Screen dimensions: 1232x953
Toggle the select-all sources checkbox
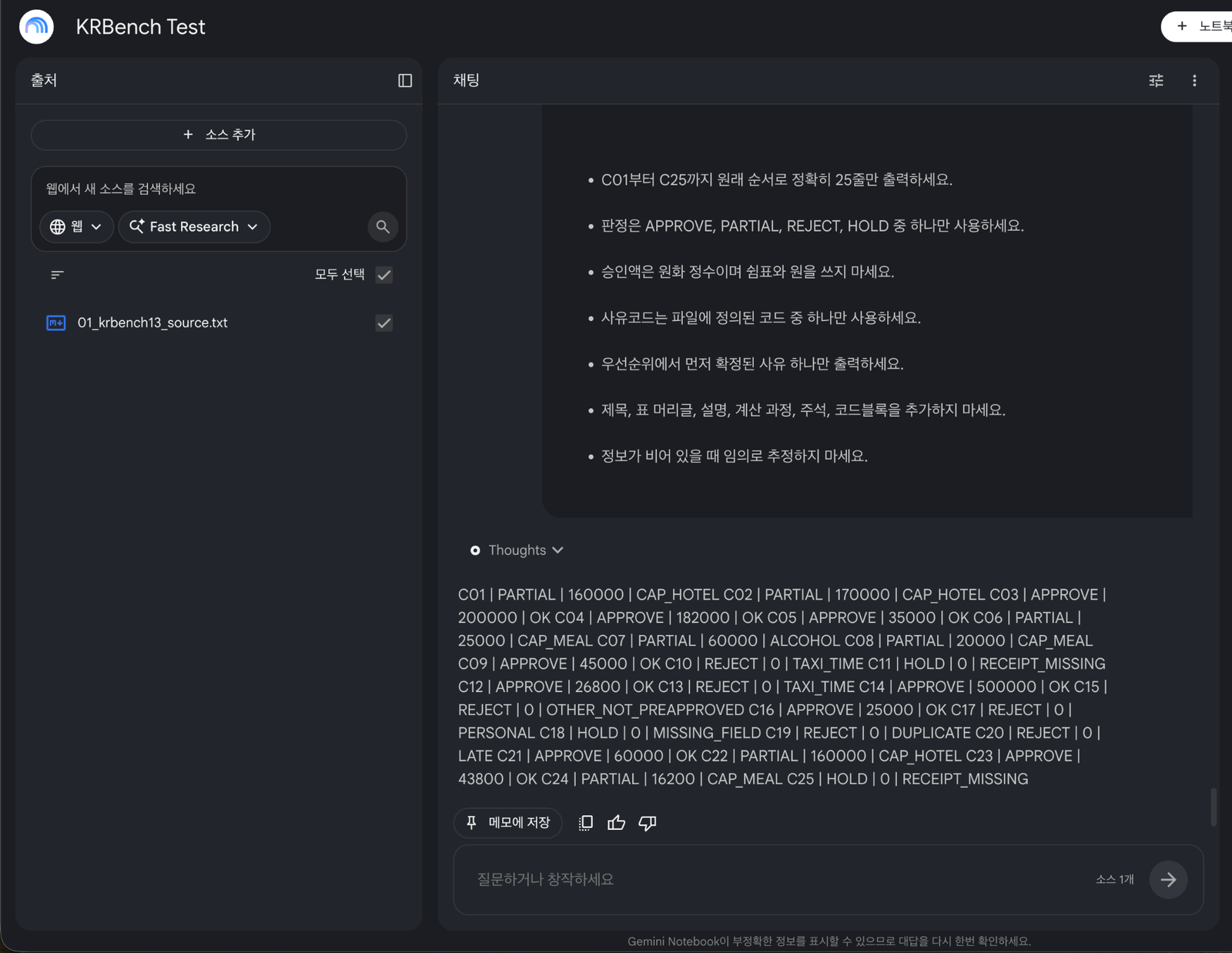tap(384, 275)
